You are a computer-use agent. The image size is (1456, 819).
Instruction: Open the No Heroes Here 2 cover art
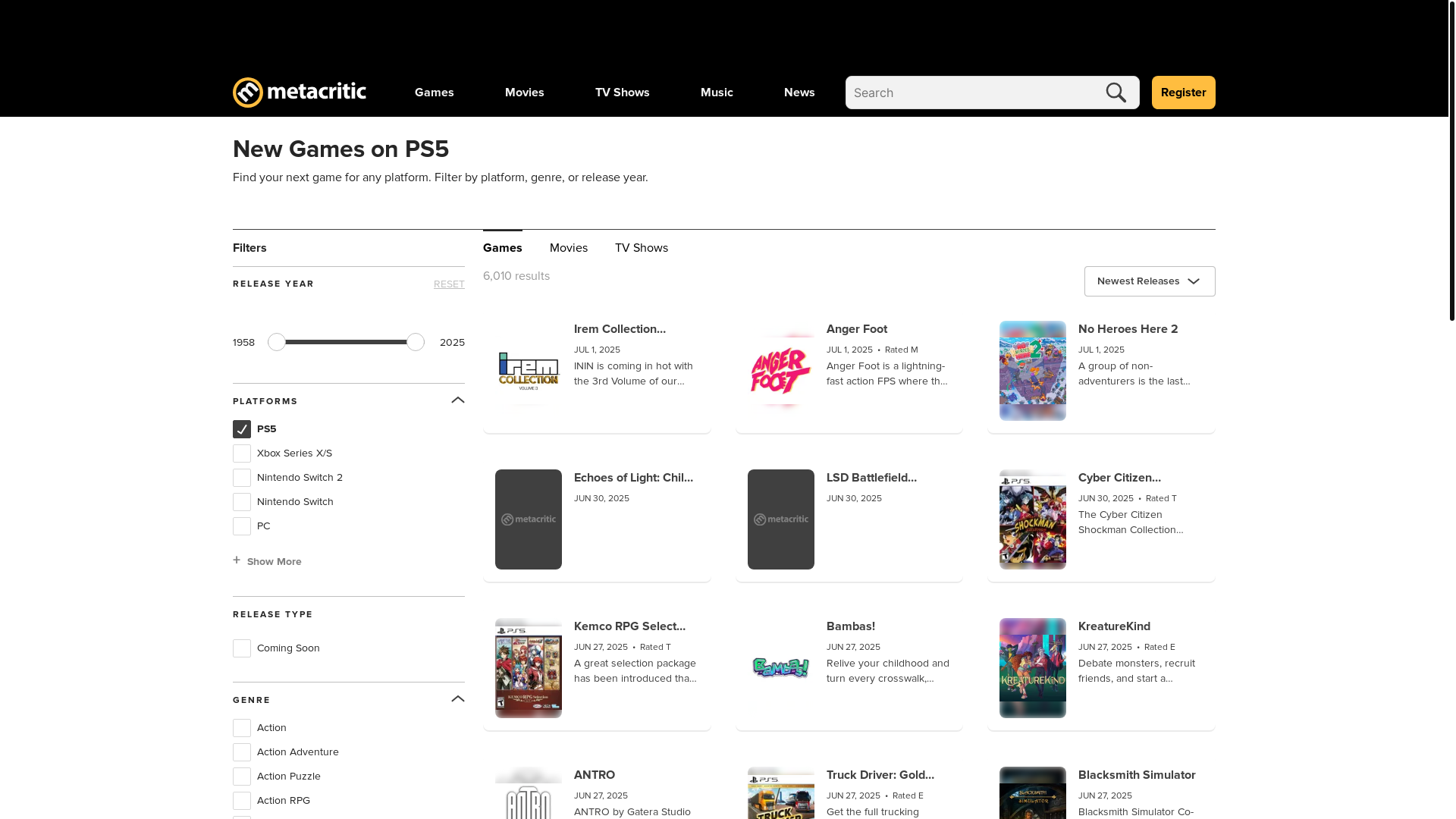(1033, 371)
